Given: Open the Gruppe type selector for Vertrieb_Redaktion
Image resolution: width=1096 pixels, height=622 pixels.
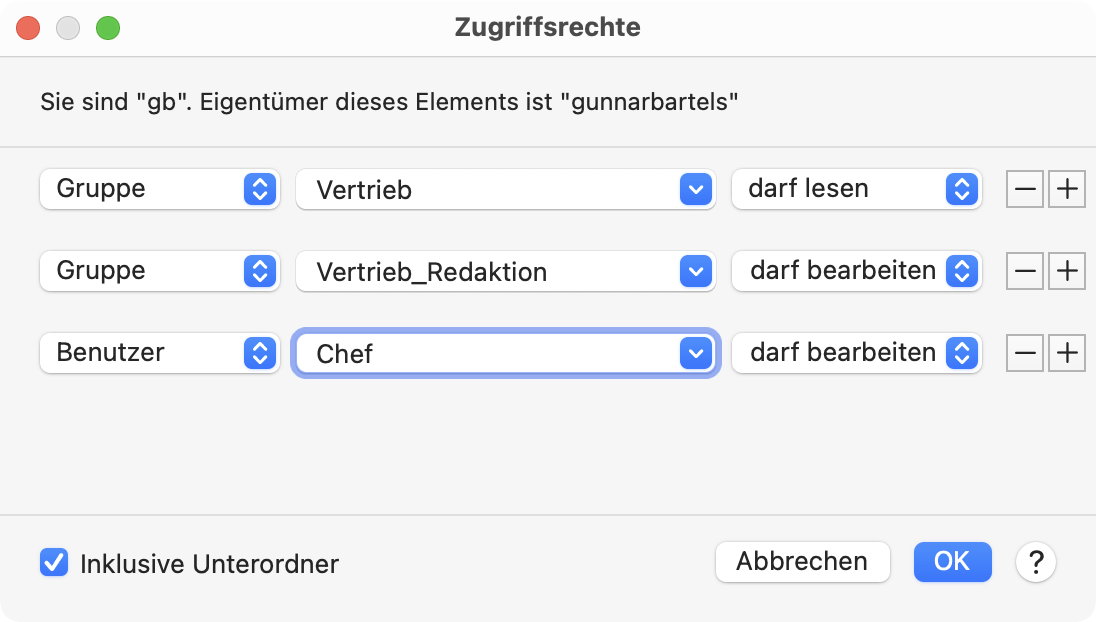Looking at the screenshot, I should [160, 270].
